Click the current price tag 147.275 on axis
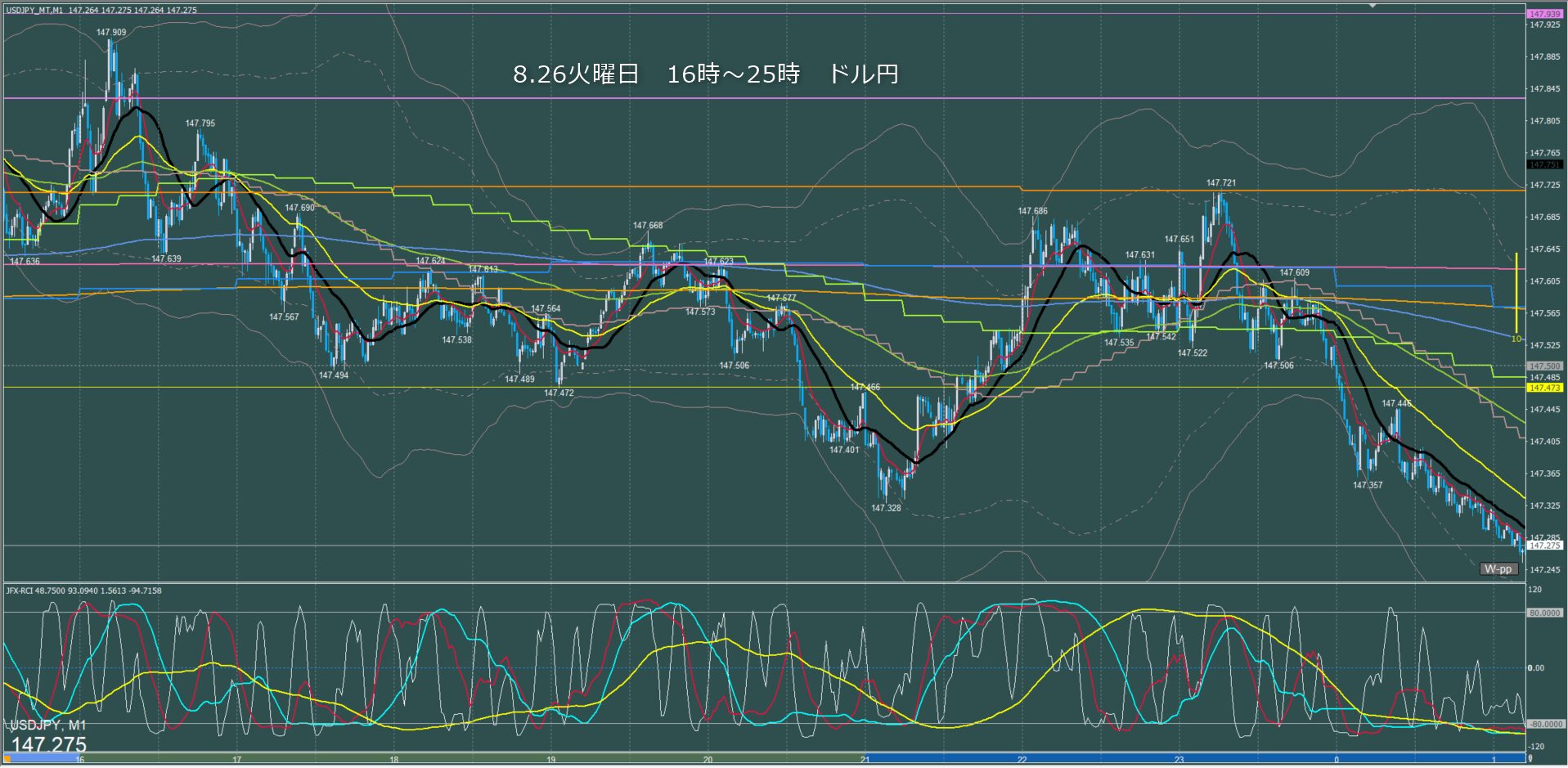Screen dimensions: 1568x768 [x=1543, y=546]
